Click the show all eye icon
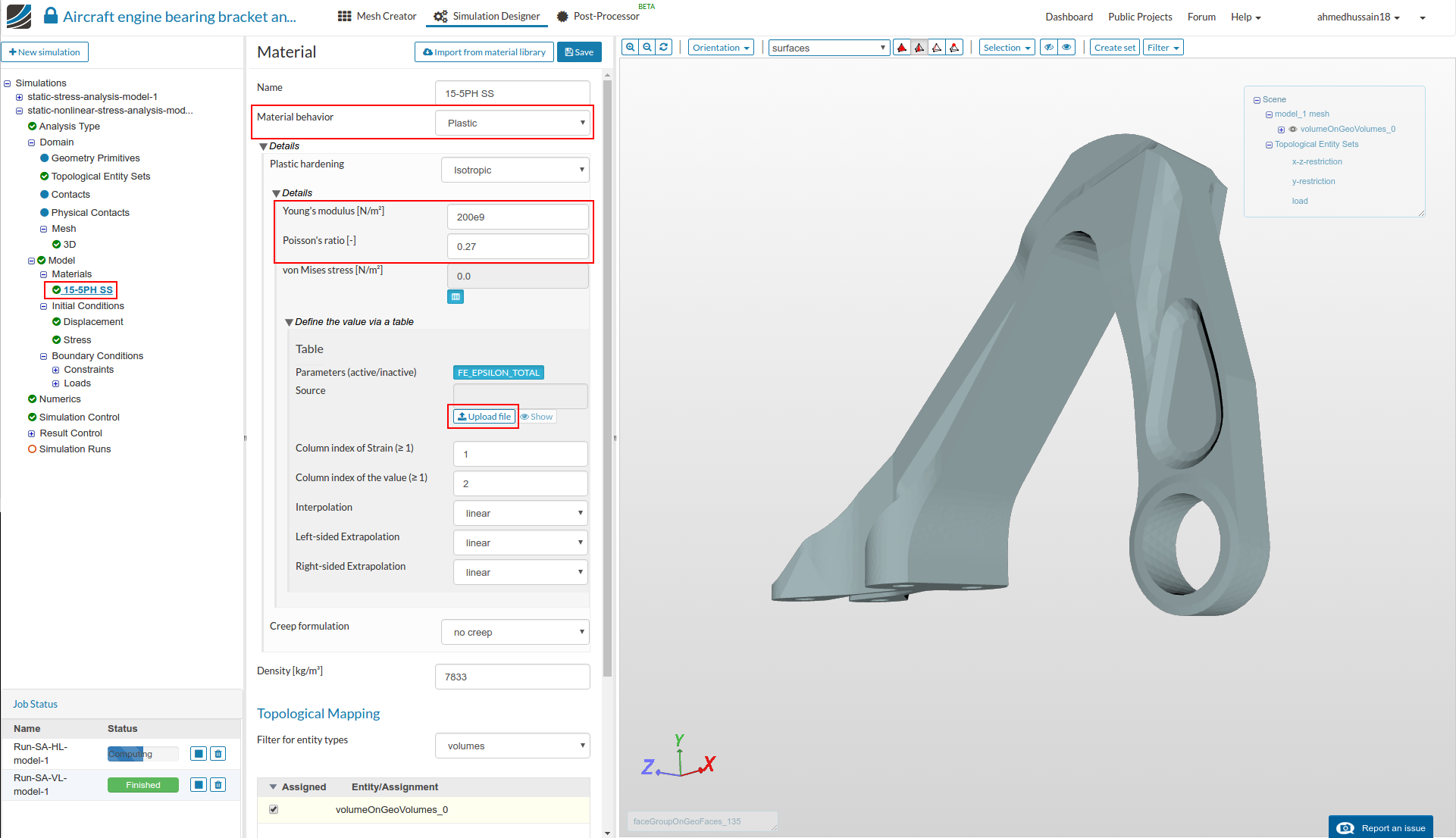 [1067, 48]
